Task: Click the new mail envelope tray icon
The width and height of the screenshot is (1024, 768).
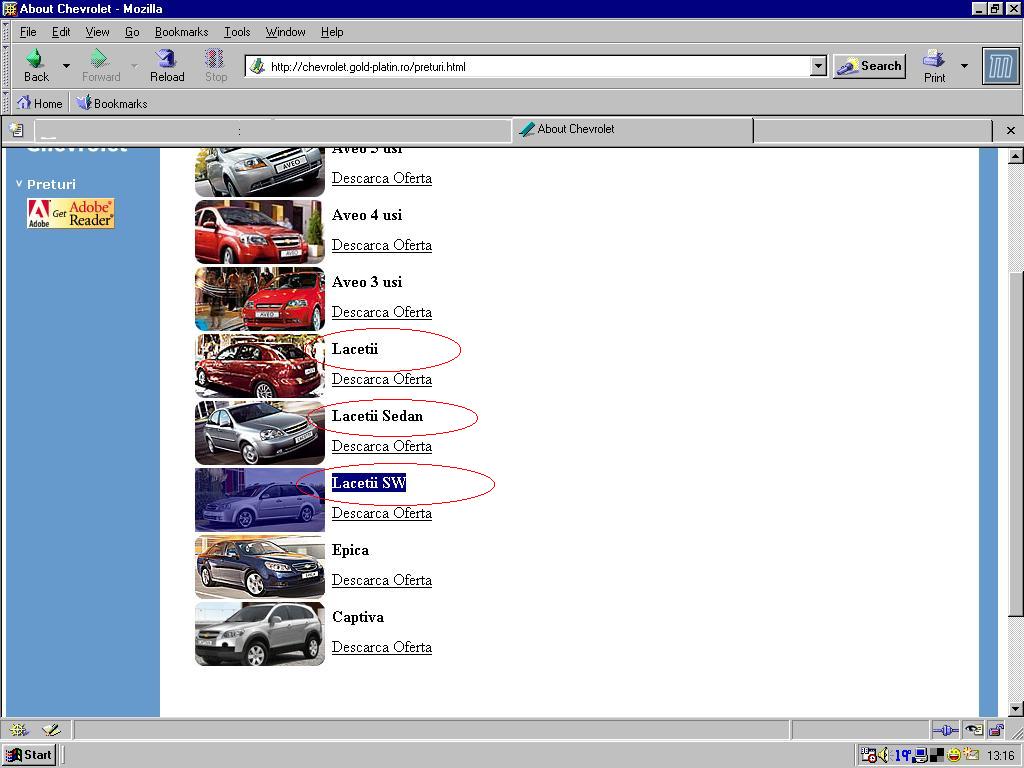Action: 971,755
